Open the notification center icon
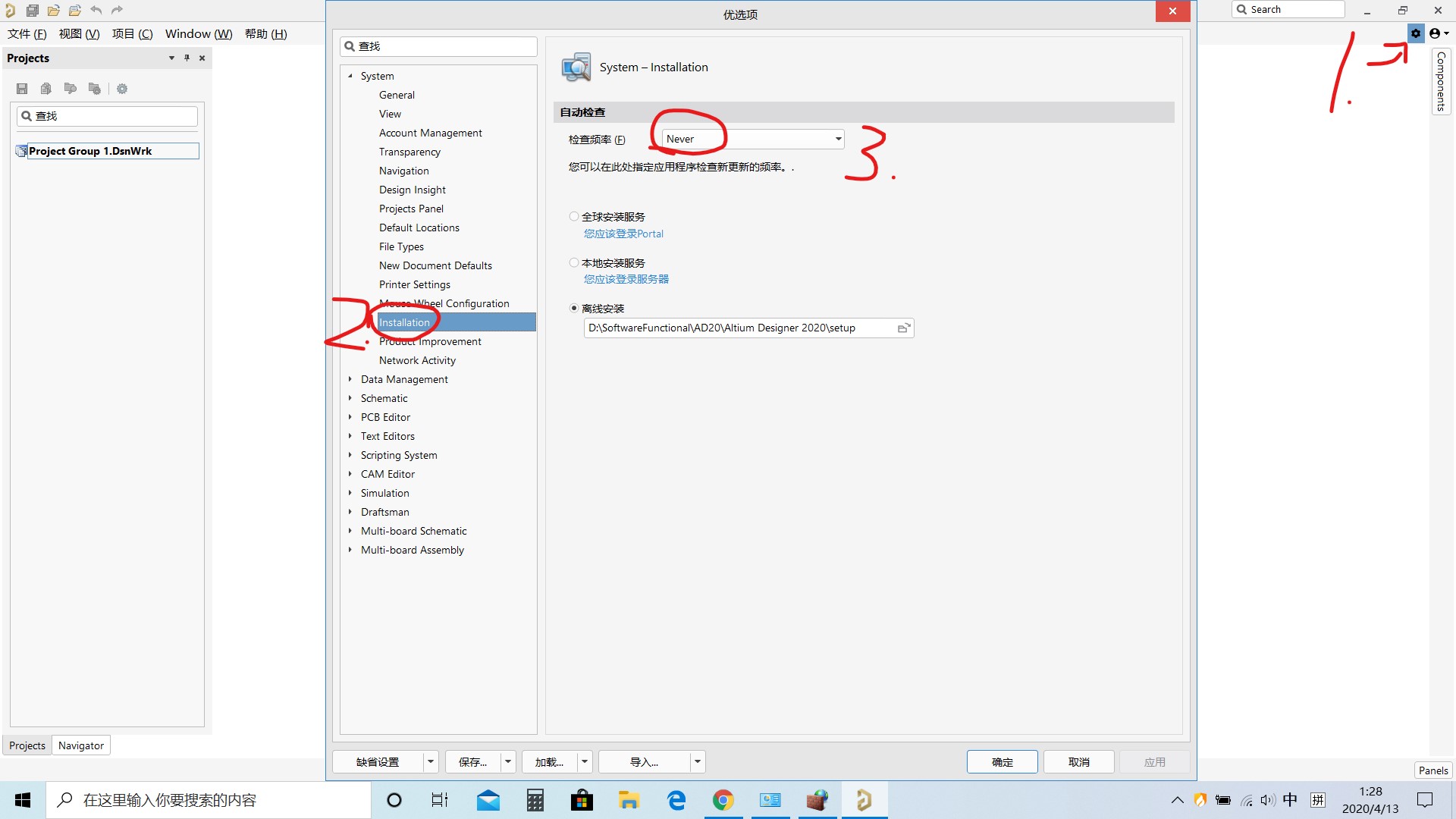 1425,800
